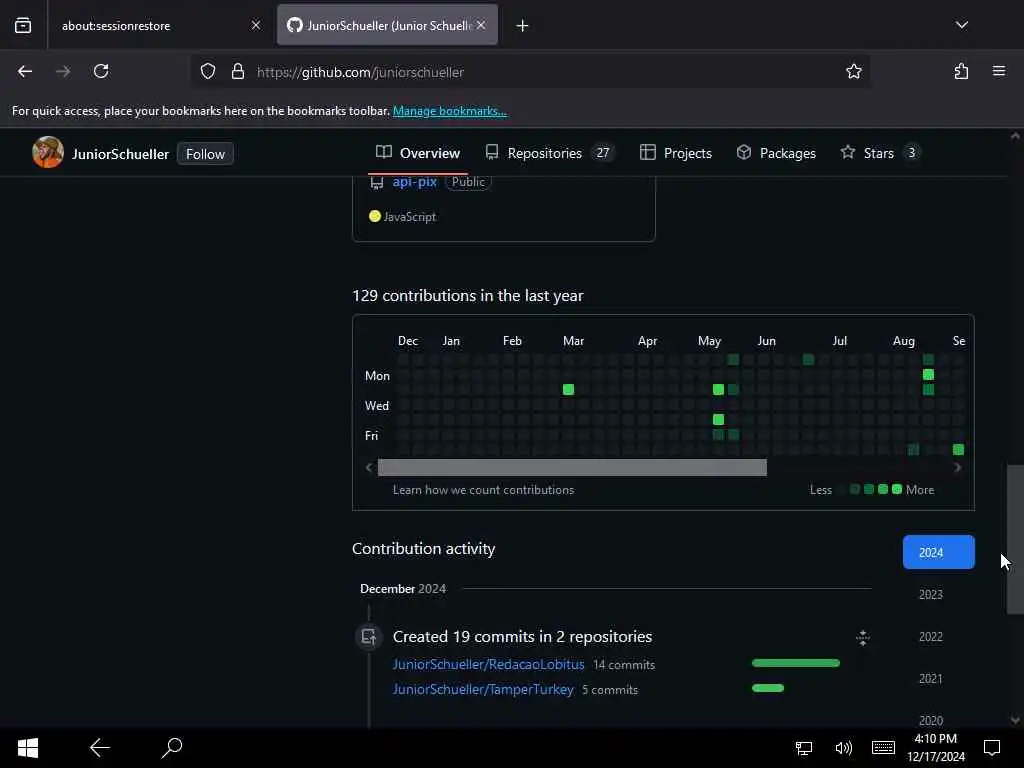Screen dimensions: 1024x768
Task: Open the volume tray icon
Action: 843,748
